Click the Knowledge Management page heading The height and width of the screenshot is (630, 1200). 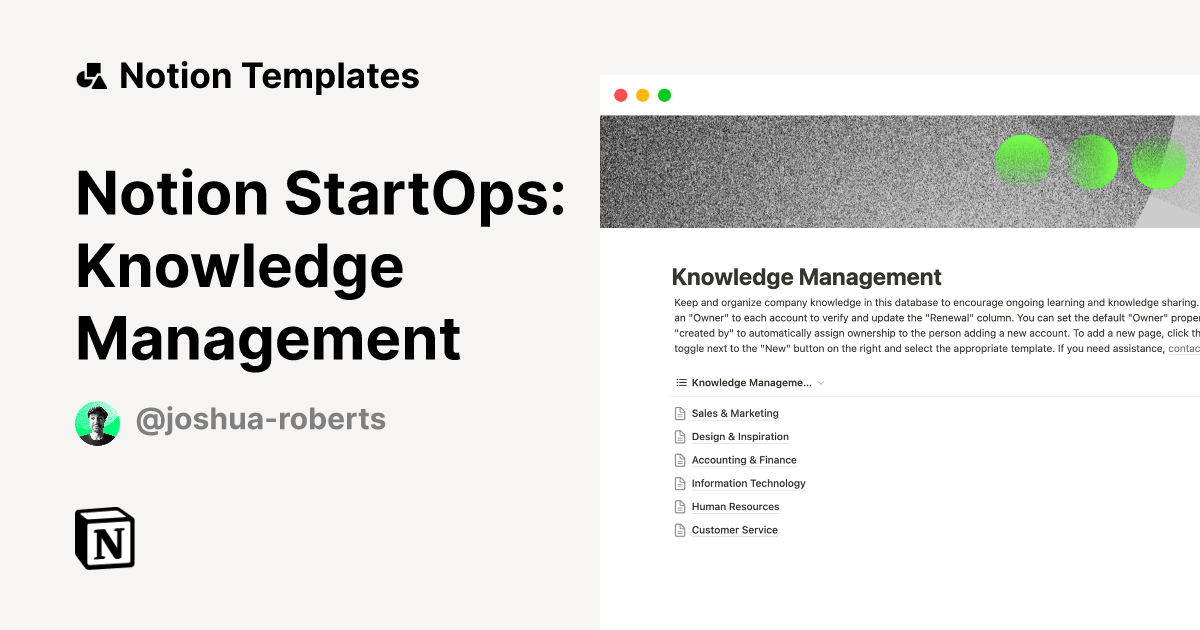click(x=806, y=277)
